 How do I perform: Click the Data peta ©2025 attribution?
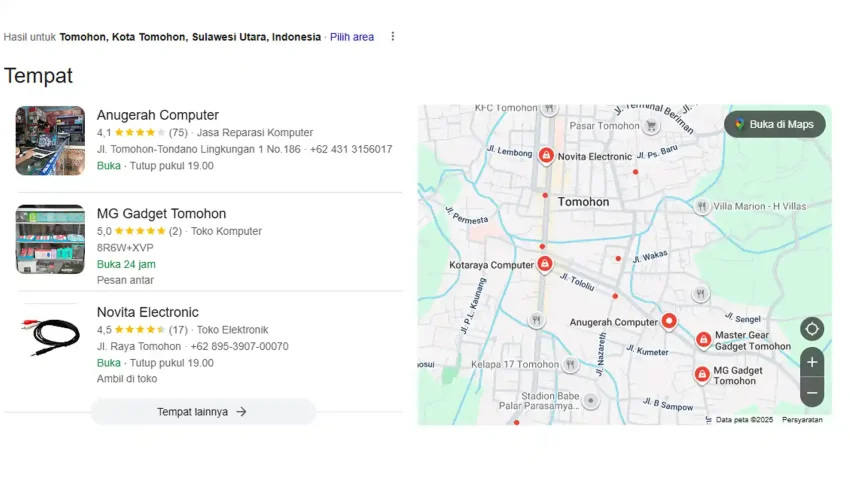click(744, 419)
